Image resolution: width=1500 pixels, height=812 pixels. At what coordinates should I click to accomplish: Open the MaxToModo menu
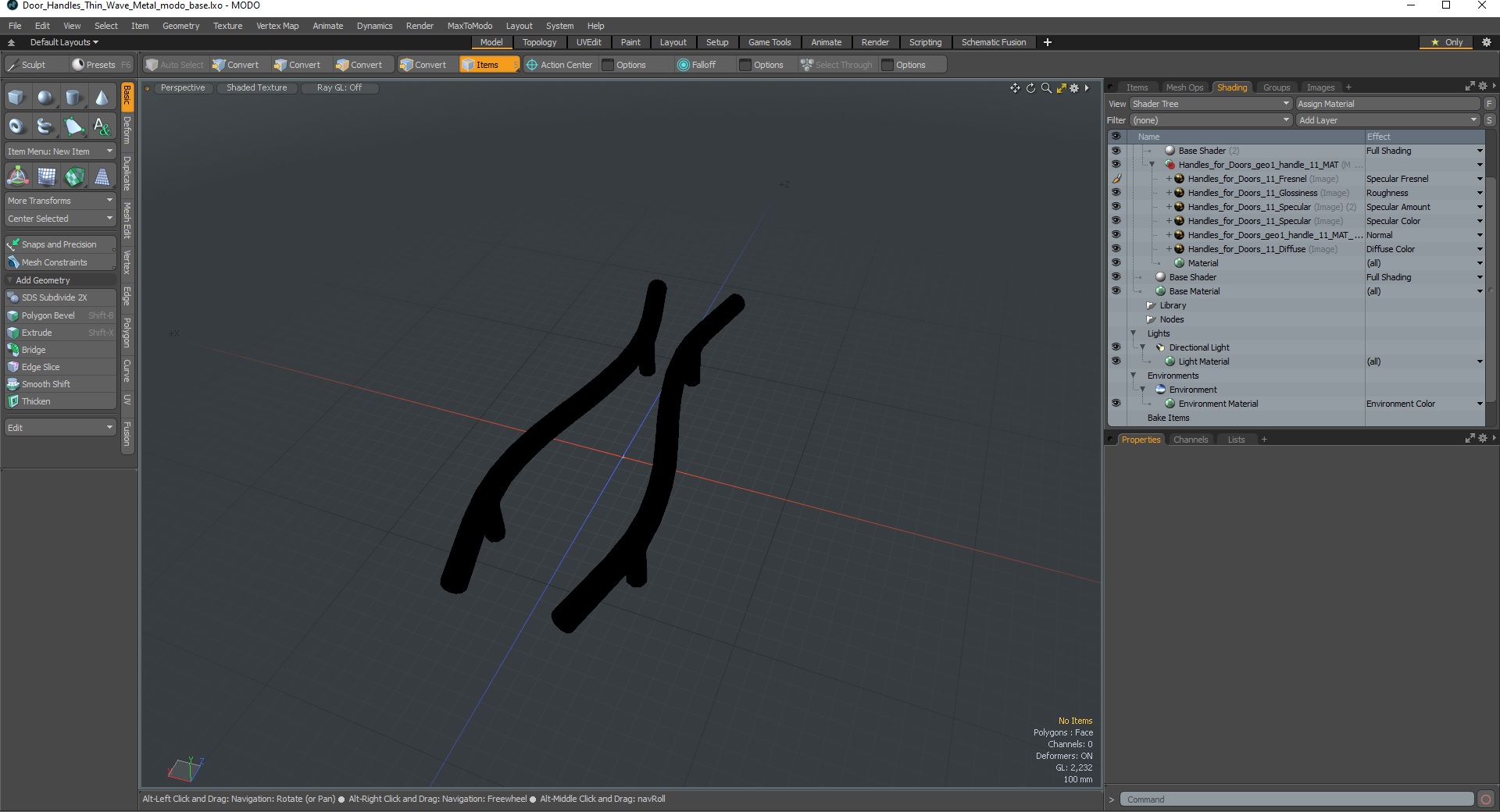tap(470, 26)
